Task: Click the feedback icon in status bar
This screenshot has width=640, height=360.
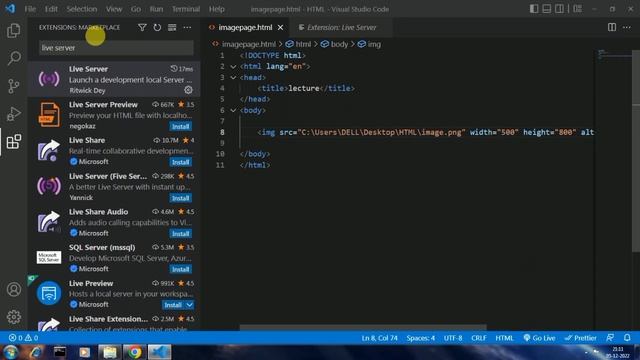Action: [x=610, y=338]
